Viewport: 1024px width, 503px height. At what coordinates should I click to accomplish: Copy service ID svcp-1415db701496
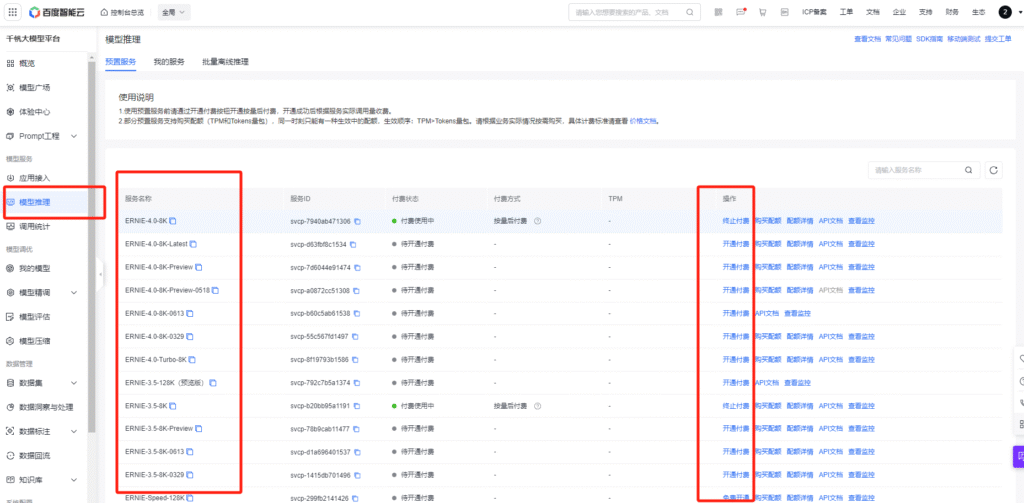[x=357, y=475]
